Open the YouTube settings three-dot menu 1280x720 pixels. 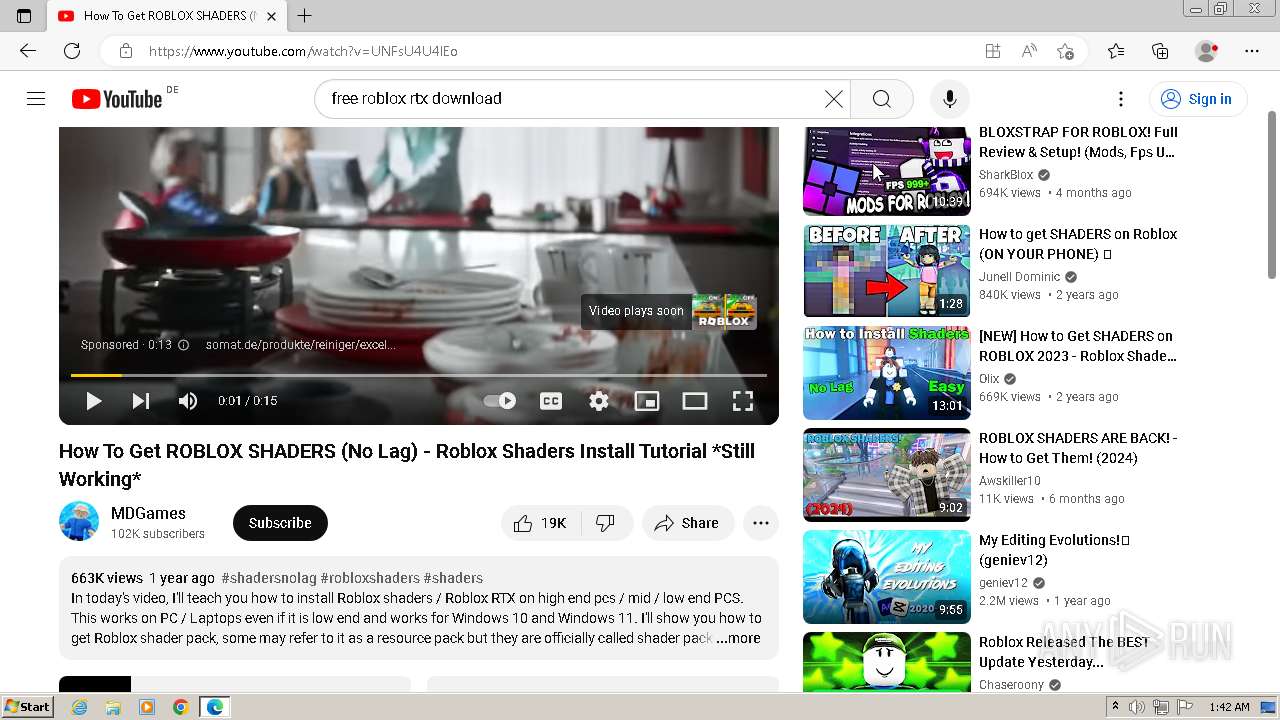coord(1121,98)
